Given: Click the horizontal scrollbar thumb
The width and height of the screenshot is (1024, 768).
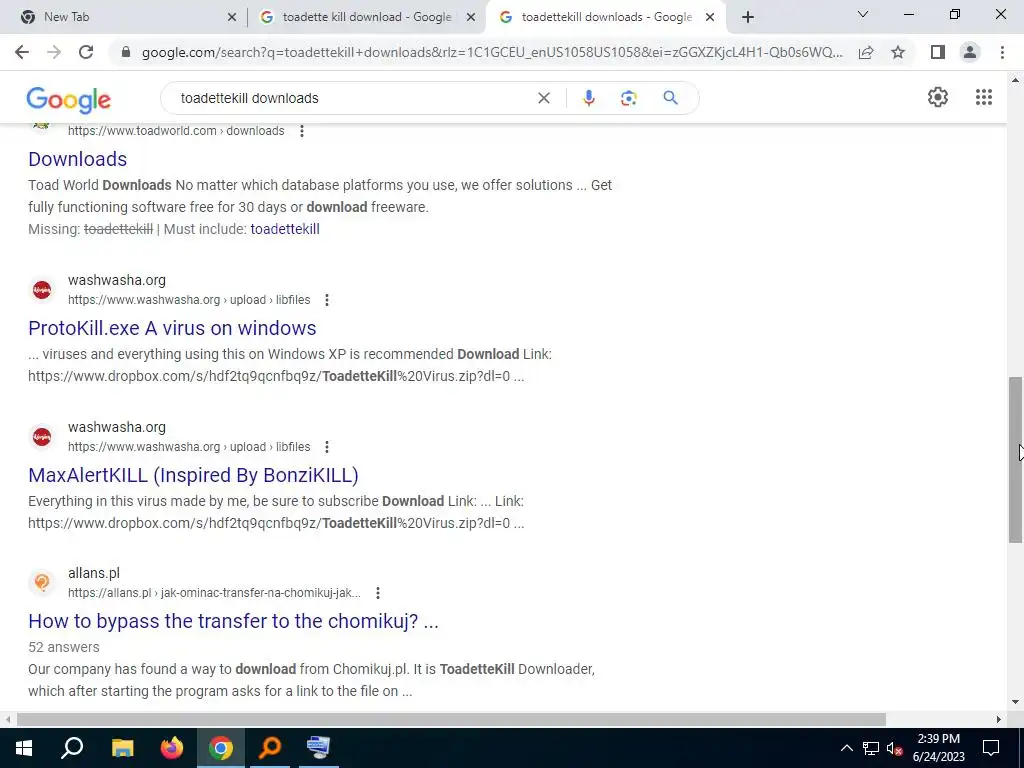Looking at the screenshot, I should pos(451,719).
